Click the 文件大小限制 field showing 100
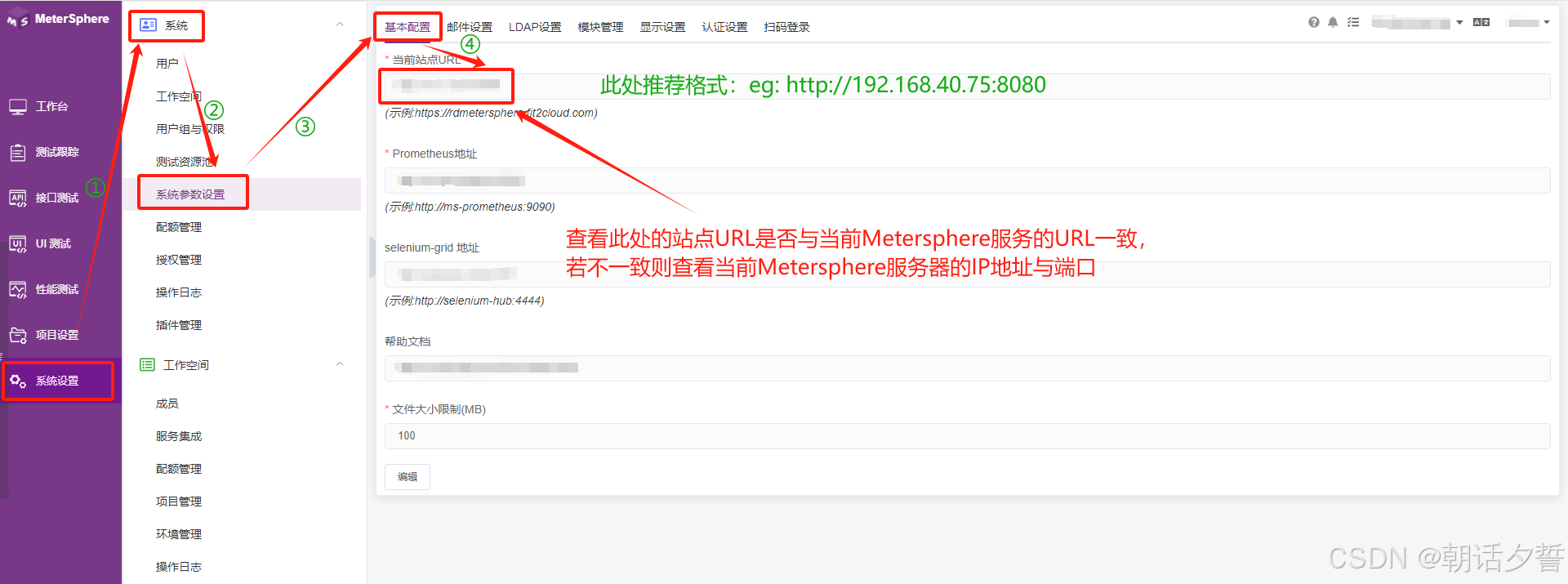Screen dimensions: 1568x584 click(967, 436)
